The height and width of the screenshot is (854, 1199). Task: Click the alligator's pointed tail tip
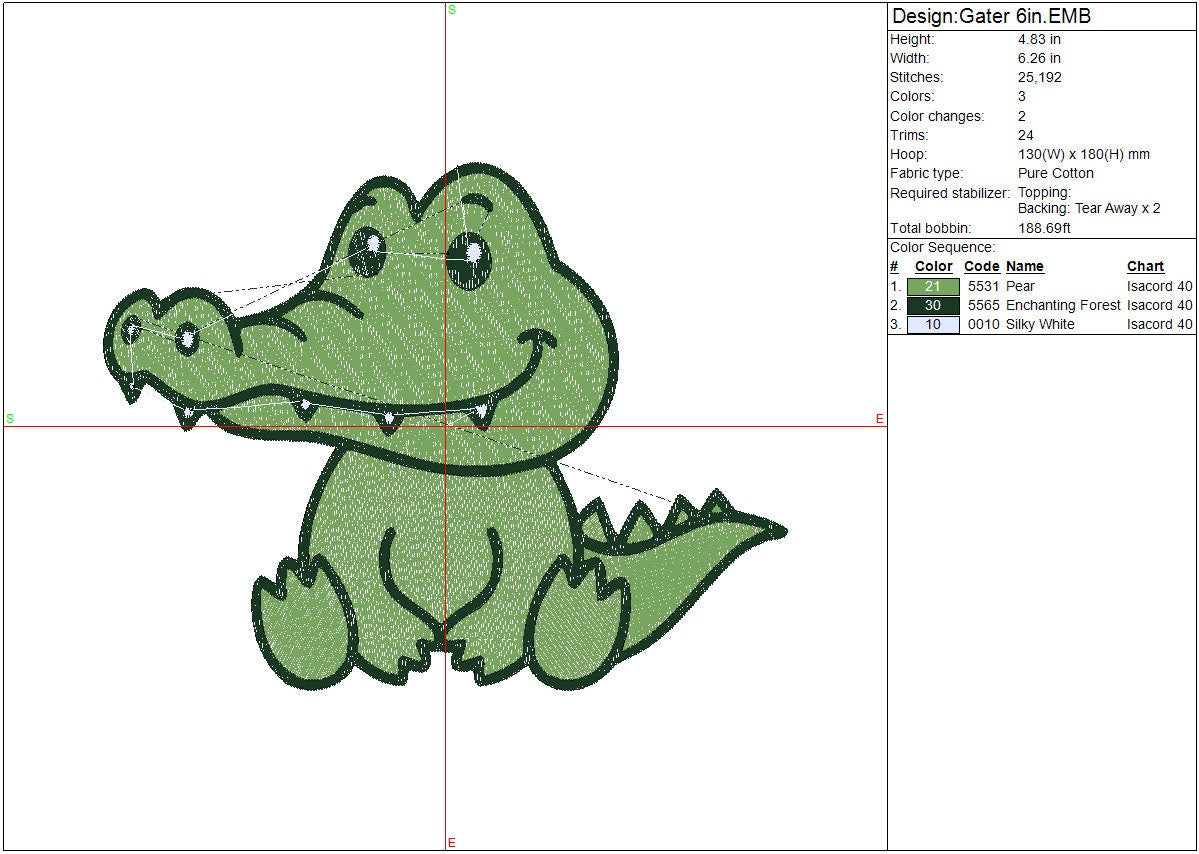coord(780,531)
